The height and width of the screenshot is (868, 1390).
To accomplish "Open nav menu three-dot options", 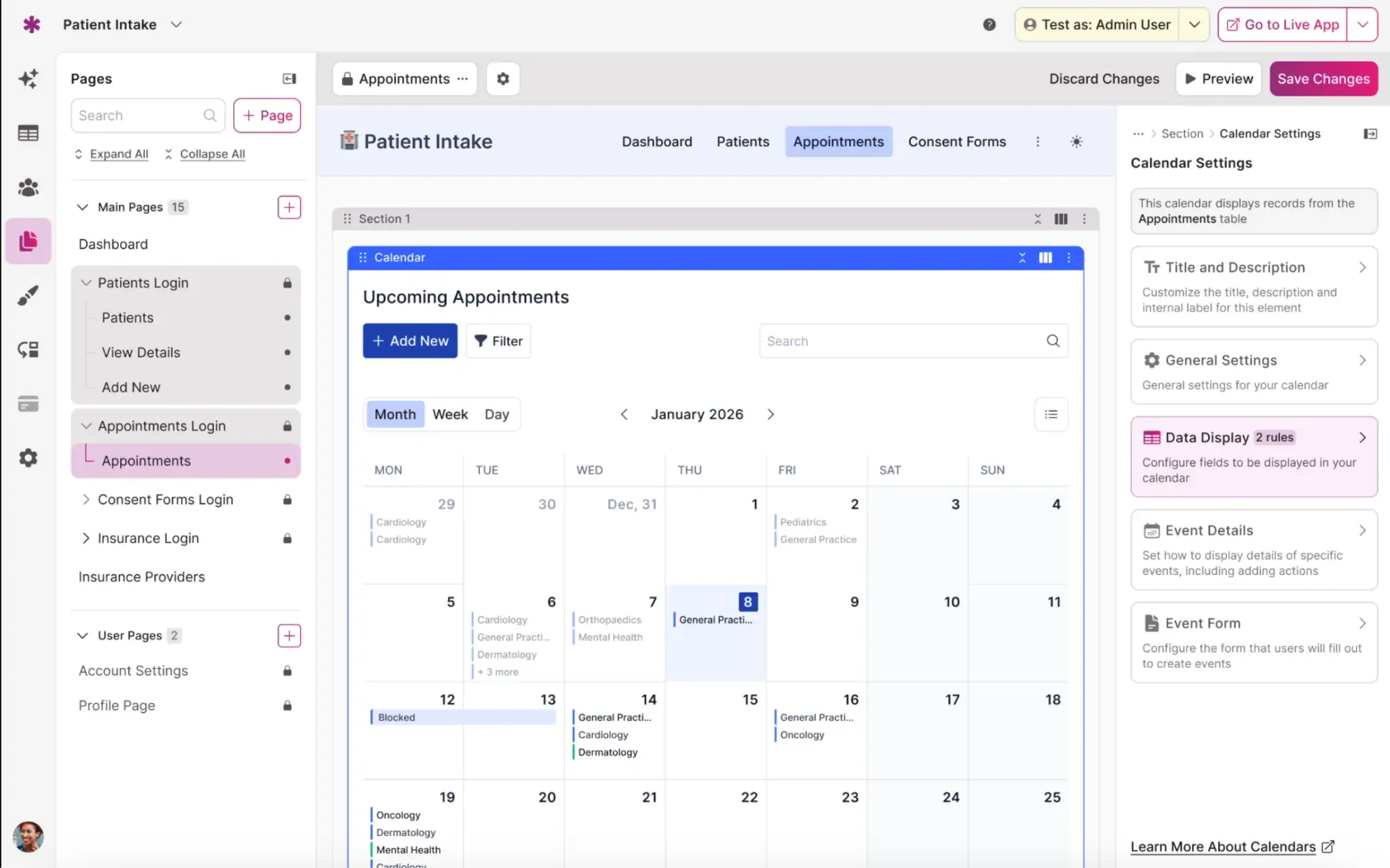I will [1038, 142].
